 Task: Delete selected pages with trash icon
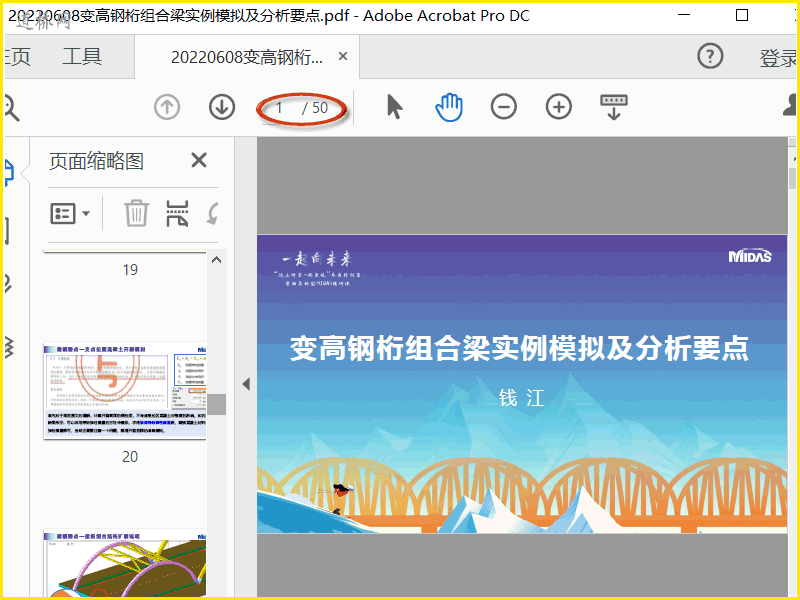[136, 213]
